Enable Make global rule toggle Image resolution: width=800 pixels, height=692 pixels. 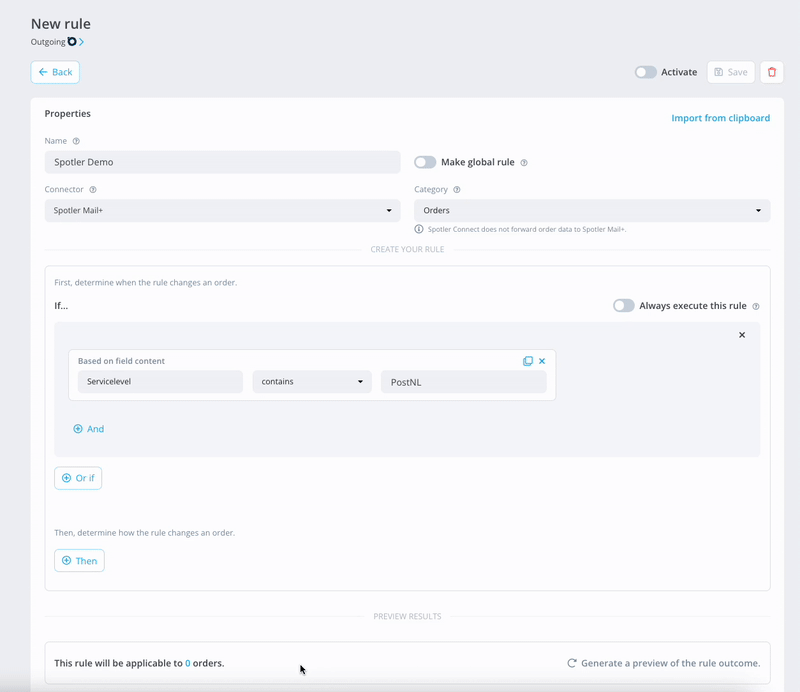tap(425, 162)
